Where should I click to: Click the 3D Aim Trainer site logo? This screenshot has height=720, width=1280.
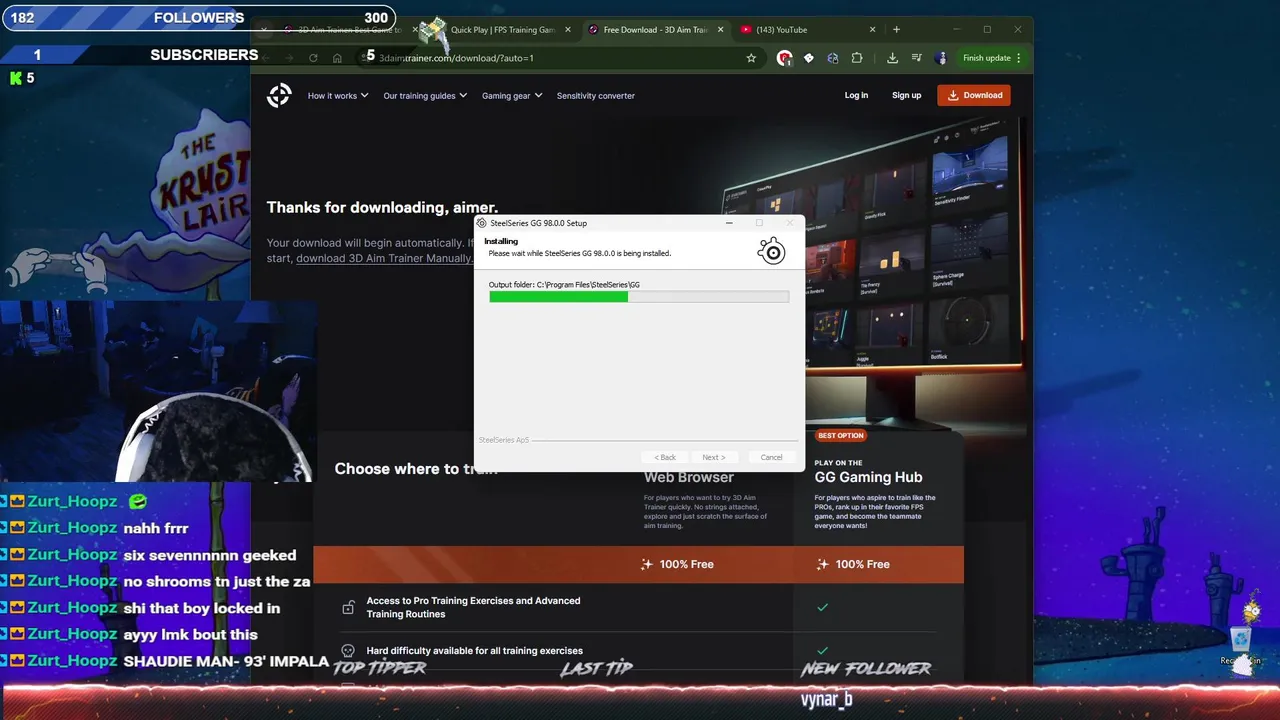coord(279,95)
